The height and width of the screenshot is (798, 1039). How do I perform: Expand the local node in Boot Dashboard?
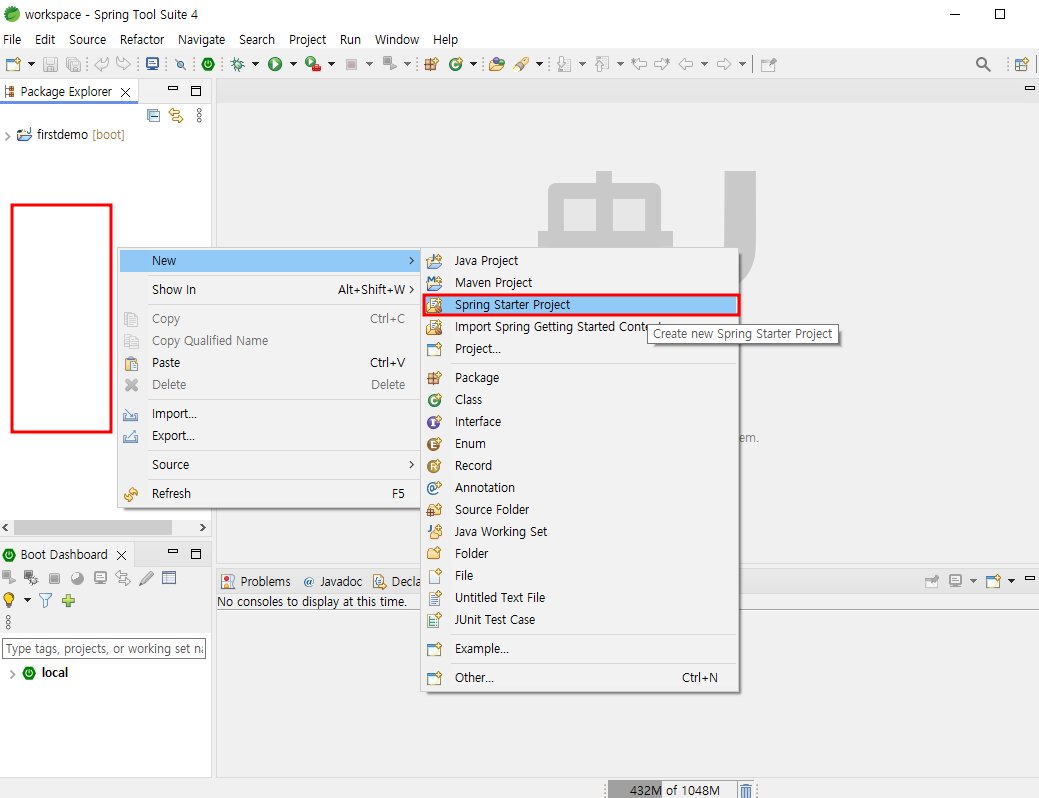[x=12, y=673]
